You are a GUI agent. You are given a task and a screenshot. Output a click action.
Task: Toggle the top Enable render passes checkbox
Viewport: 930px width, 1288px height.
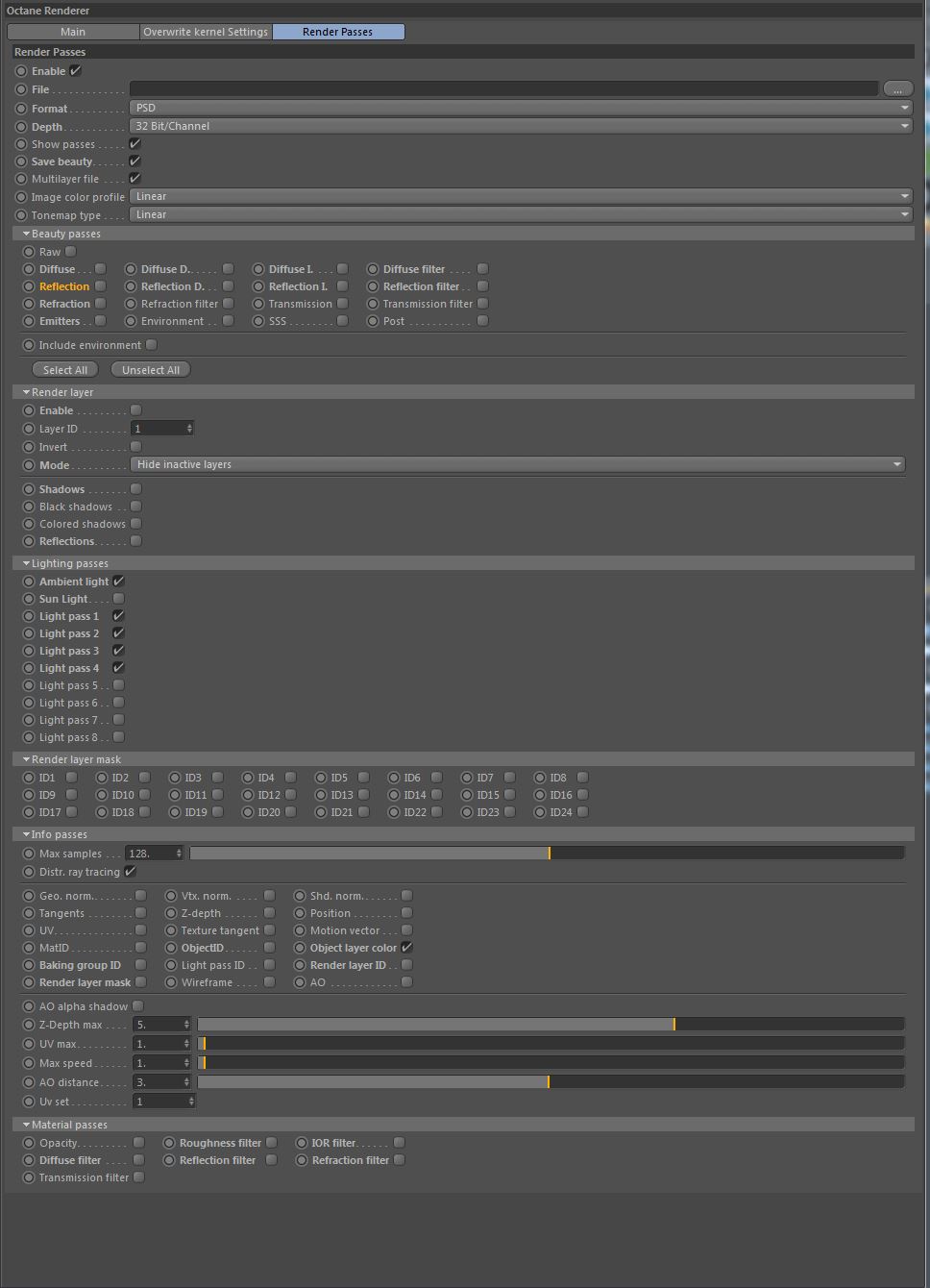[x=76, y=70]
